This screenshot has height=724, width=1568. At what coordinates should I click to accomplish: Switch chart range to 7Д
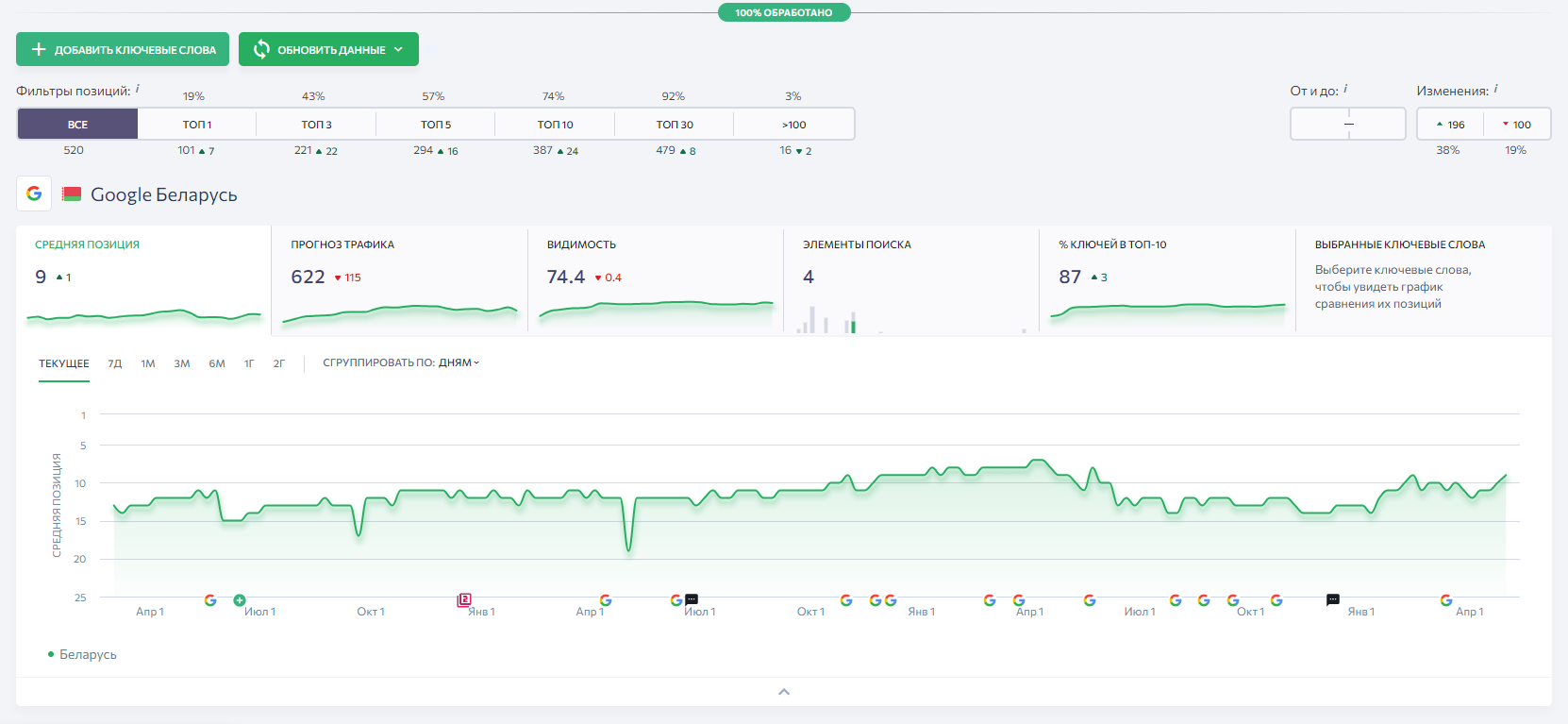[x=115, y=363]
